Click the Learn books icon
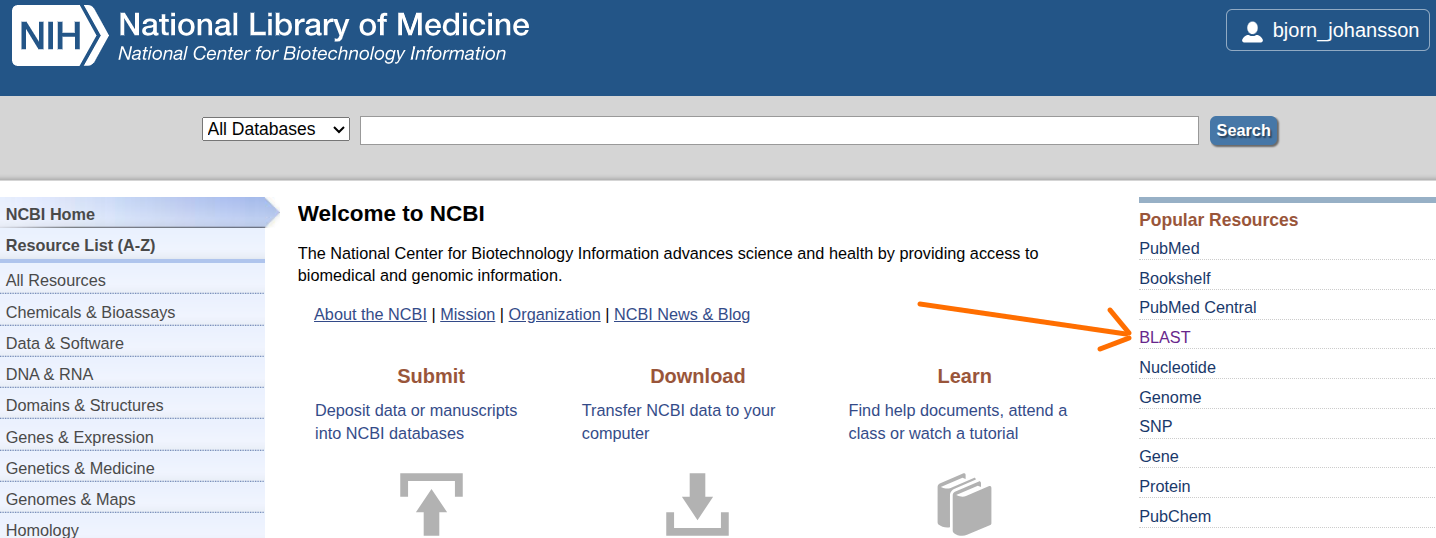 point(964,504)
